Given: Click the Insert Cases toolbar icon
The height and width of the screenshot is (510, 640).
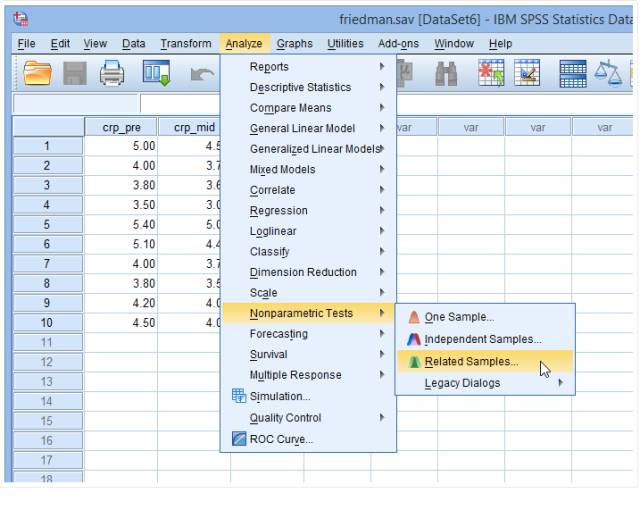Looking at the screenshot, I should tap(491, 73).
